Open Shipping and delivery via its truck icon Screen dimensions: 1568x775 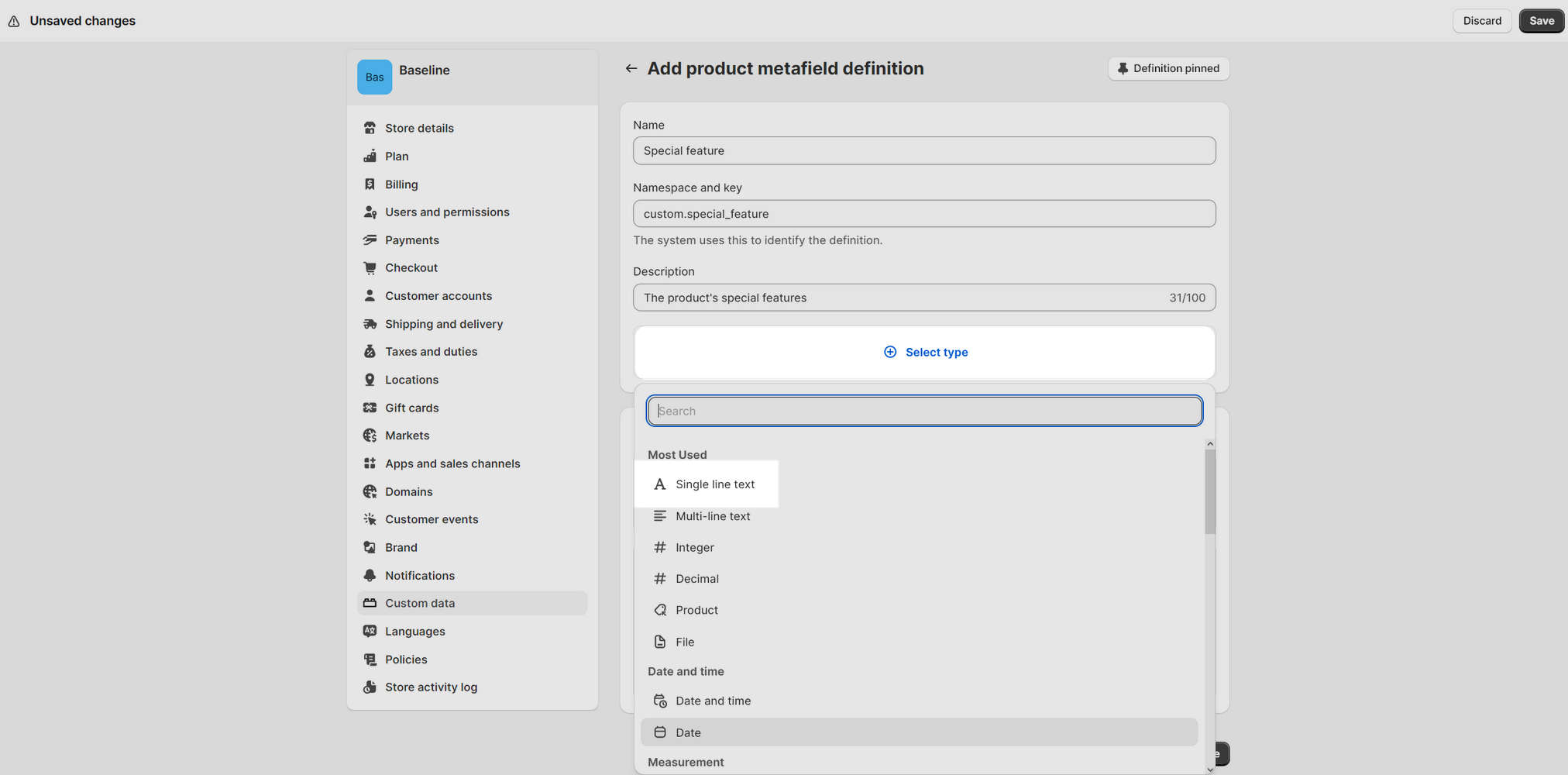click(x=370, y=323)
